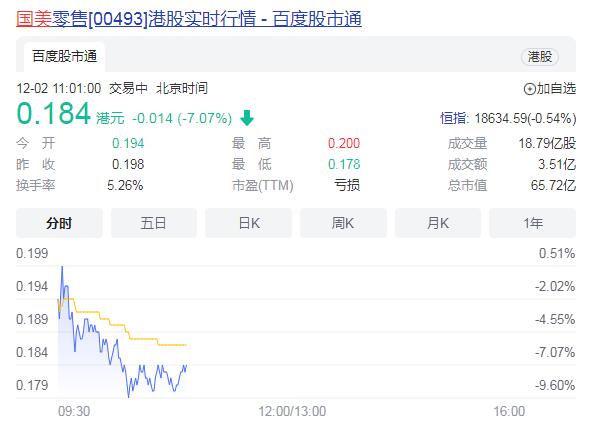
Task: Click the 09:30 time axis label
Action: 74,411
